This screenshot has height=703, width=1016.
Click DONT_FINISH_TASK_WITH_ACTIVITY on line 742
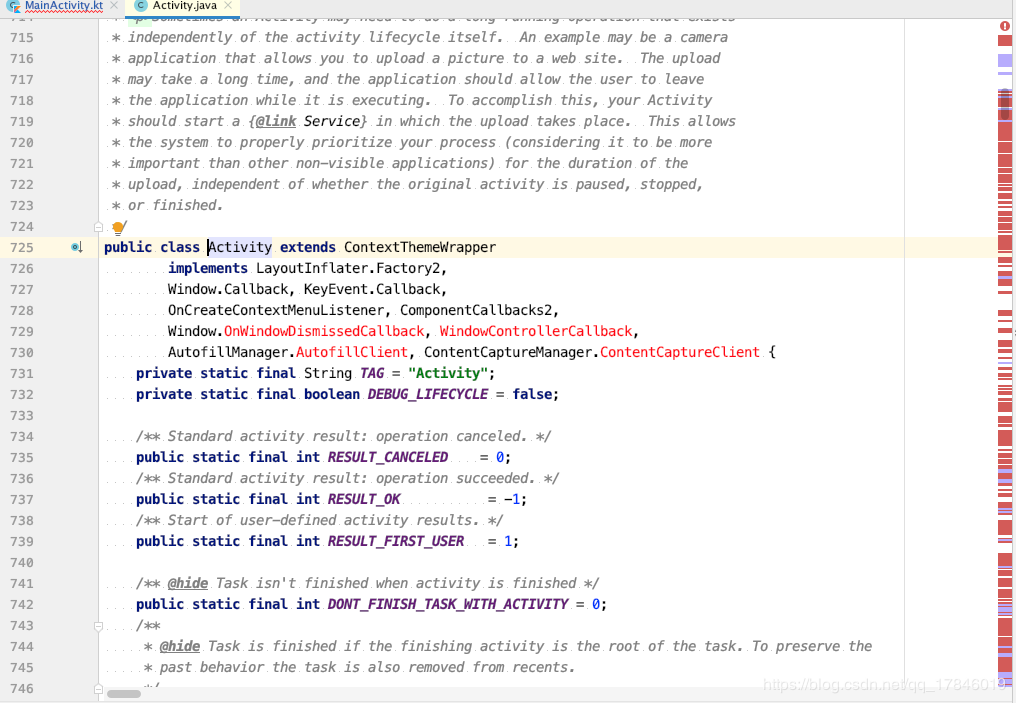coord(448,605)
